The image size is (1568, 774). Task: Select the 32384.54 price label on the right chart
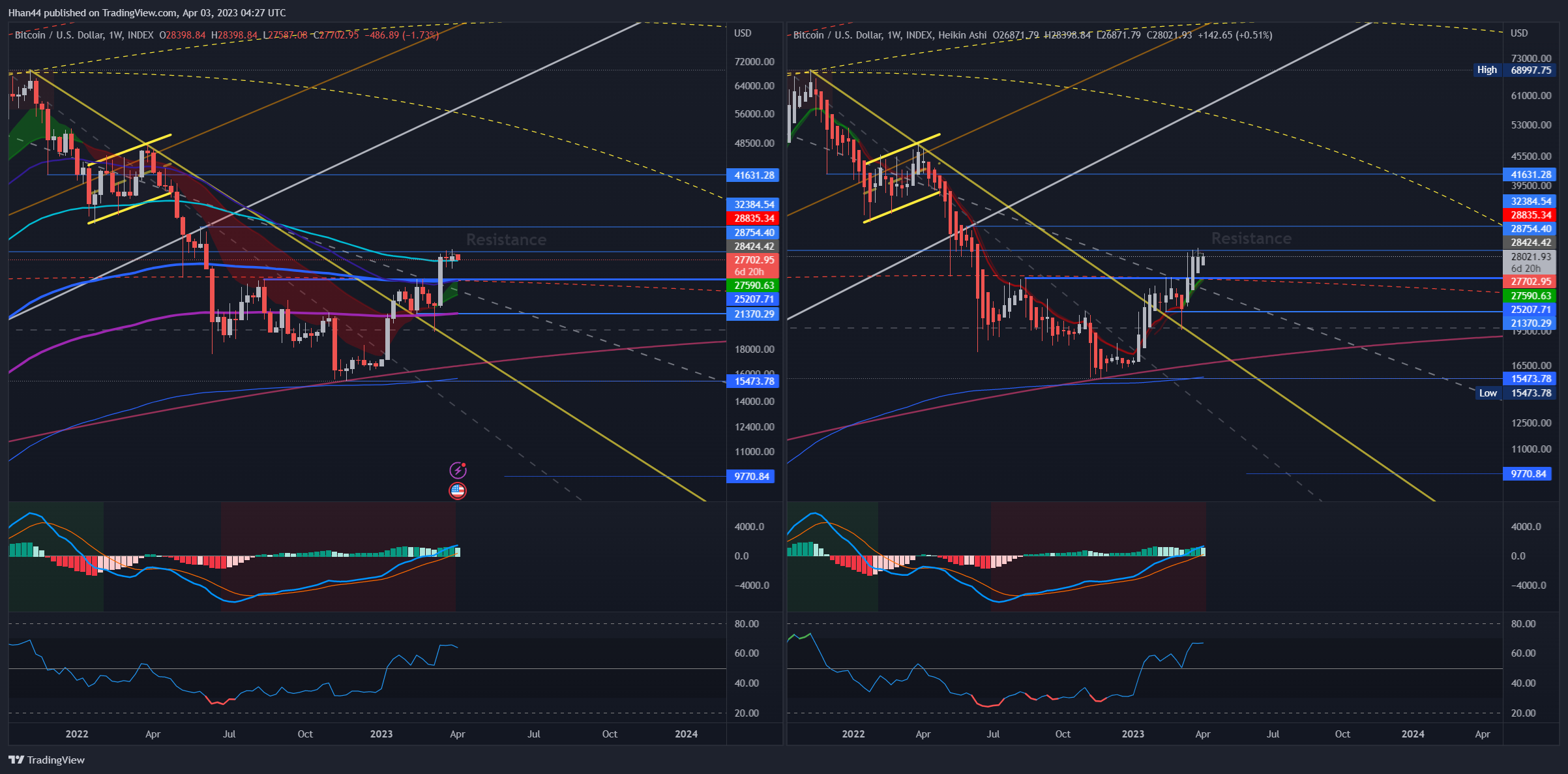pyautogui.click(x=1530, y=201)
